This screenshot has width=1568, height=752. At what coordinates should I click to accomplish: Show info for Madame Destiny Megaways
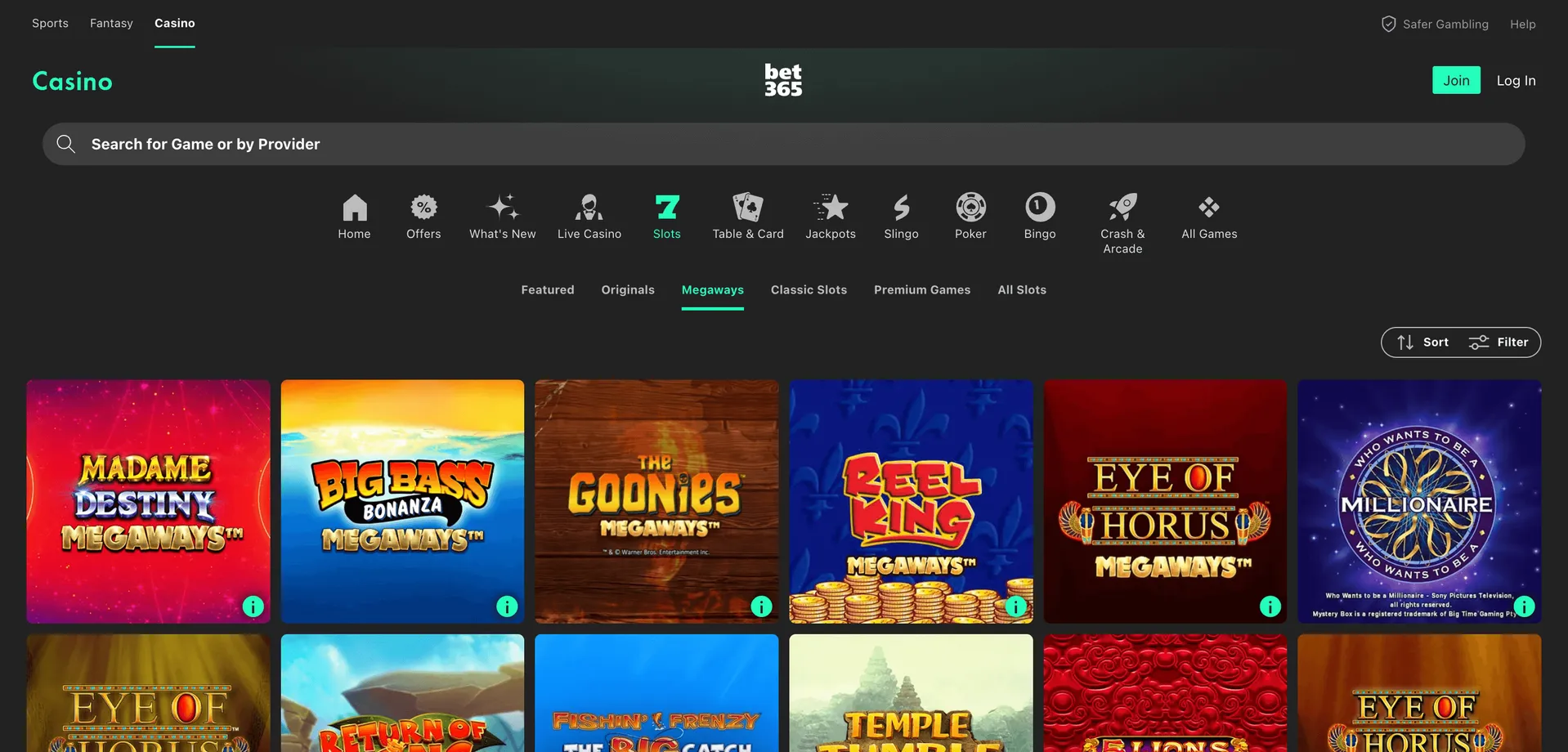coord(253,607)
